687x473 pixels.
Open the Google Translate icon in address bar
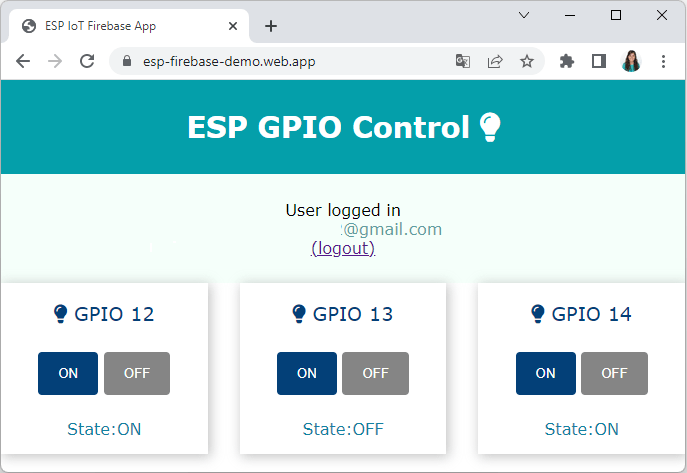click(463, 61)
